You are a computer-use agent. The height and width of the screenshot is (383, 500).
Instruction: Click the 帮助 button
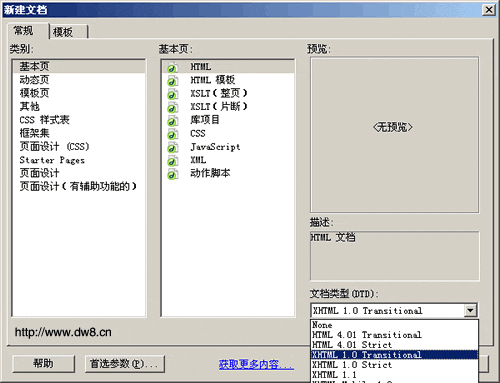pos(43,363)
